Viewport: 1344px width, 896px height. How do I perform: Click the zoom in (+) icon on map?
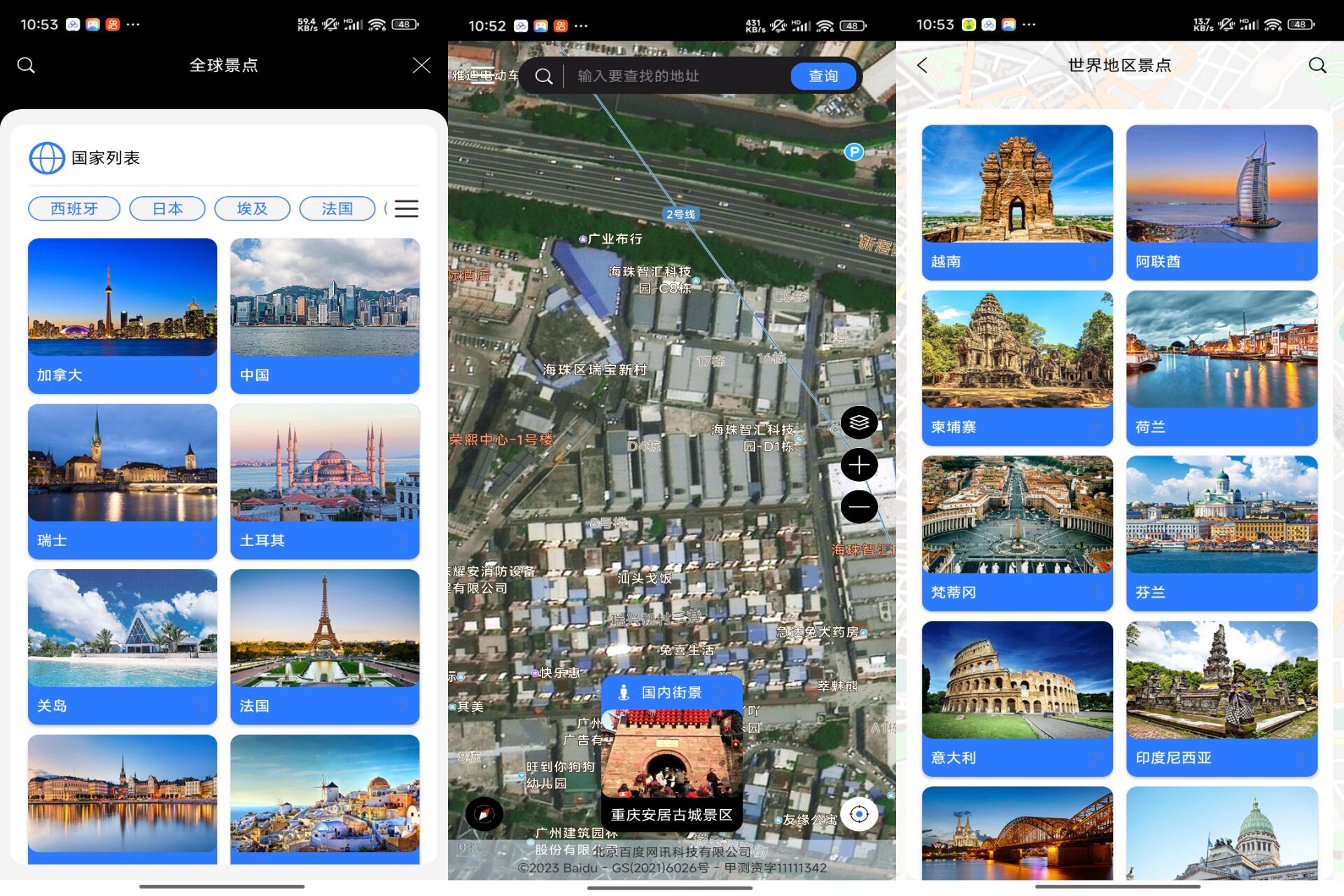point(858,464)
